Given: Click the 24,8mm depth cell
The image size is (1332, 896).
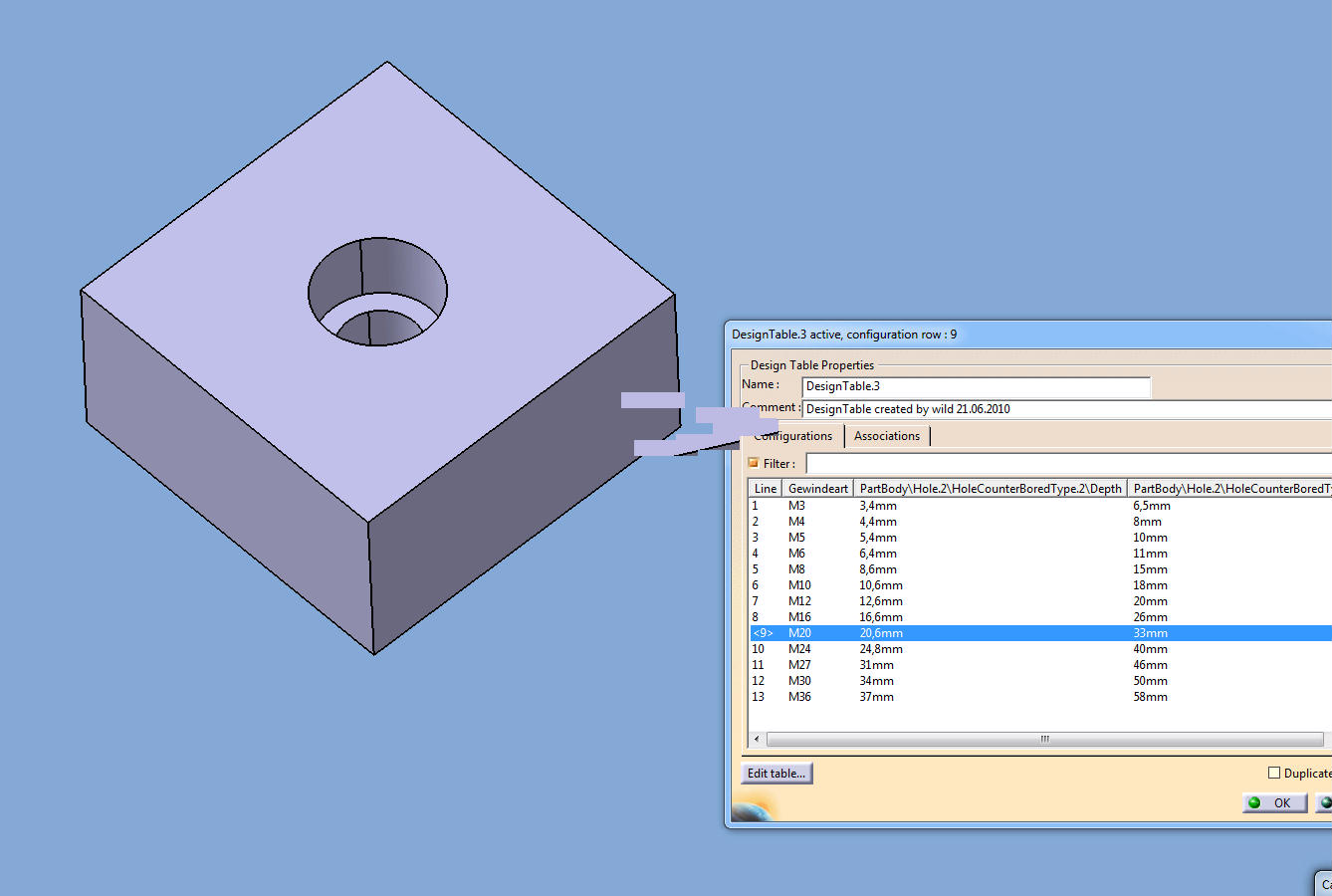Looking at the screenshot, I should click(x=881, y=649).
